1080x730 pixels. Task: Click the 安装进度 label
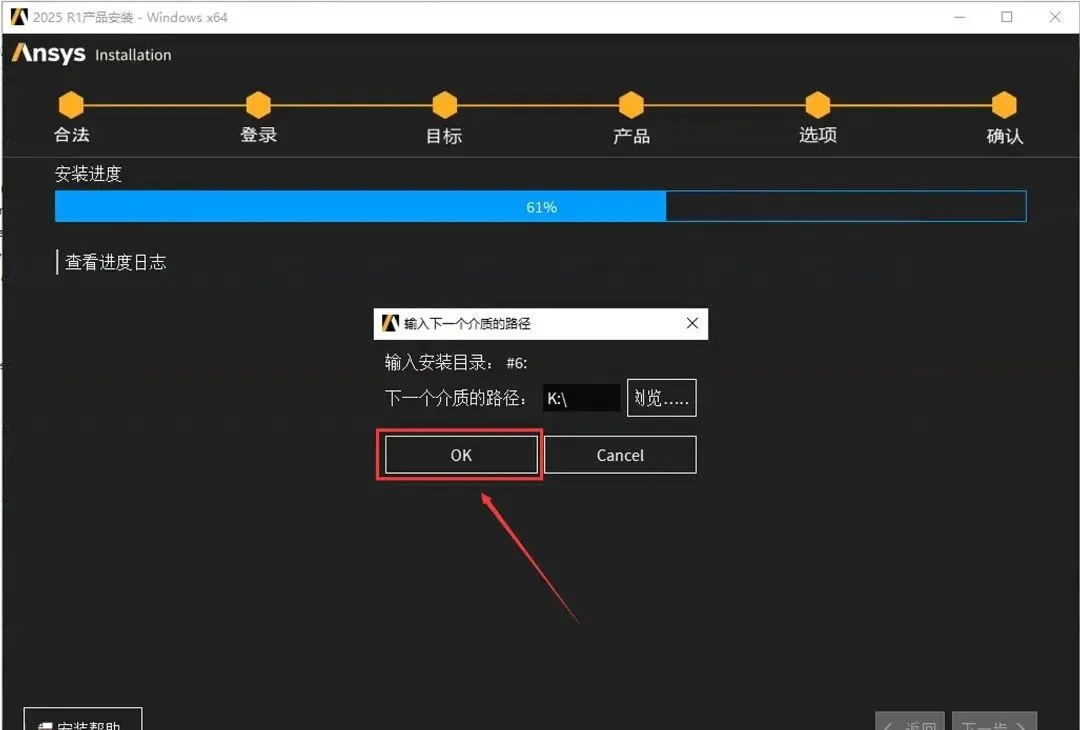click(88, 174)
